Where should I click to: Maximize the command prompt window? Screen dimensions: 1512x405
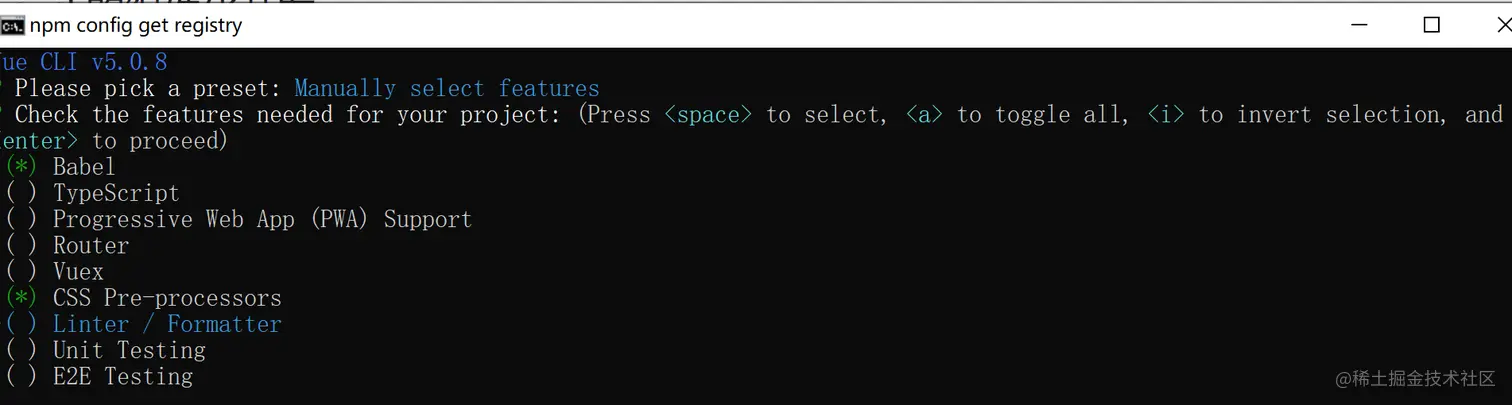point(1431,25)
